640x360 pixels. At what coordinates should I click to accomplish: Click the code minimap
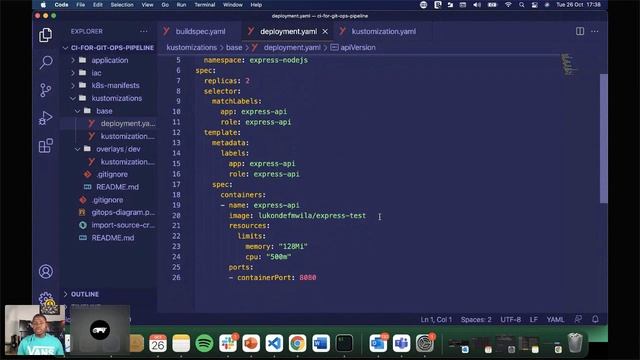click(x=570, y=64)
